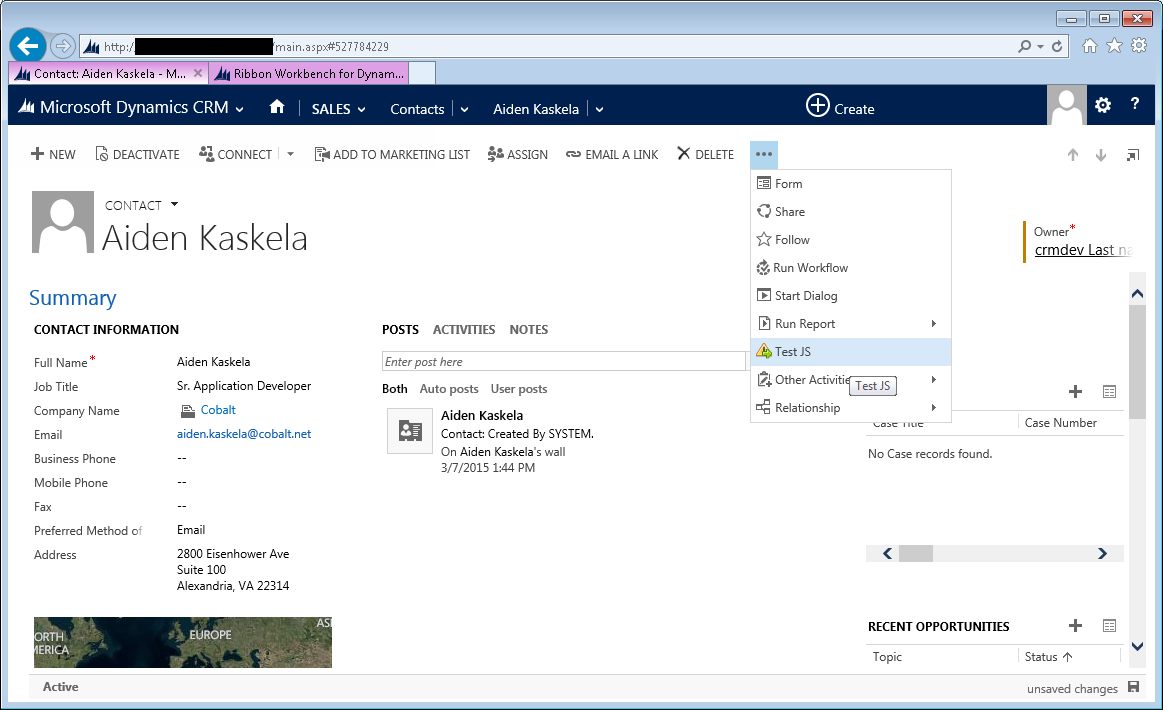
Task: Show only Auto posts filter
Action: [x=448, y=389]
